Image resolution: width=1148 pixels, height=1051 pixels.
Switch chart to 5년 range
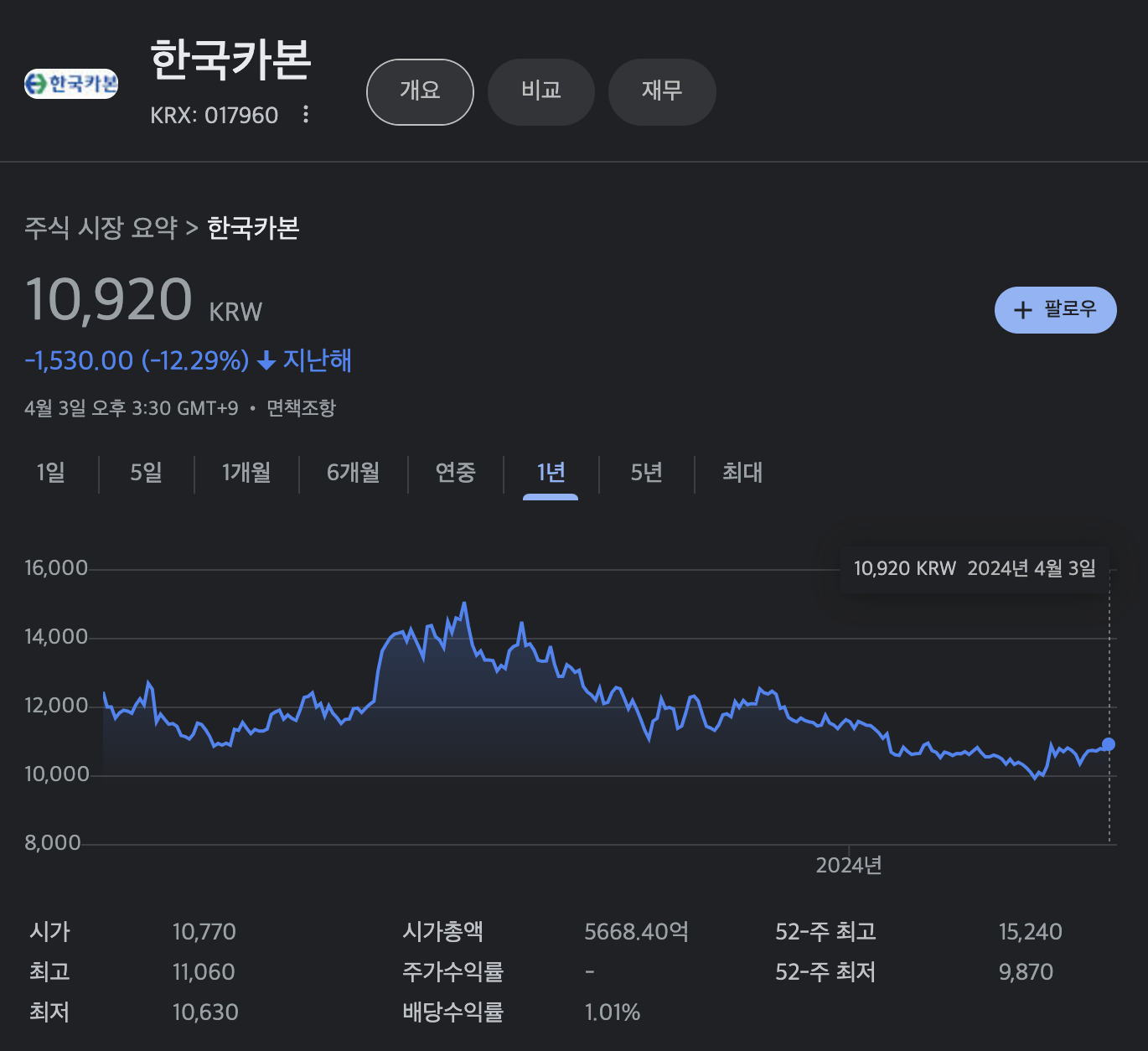coord(646,473)
